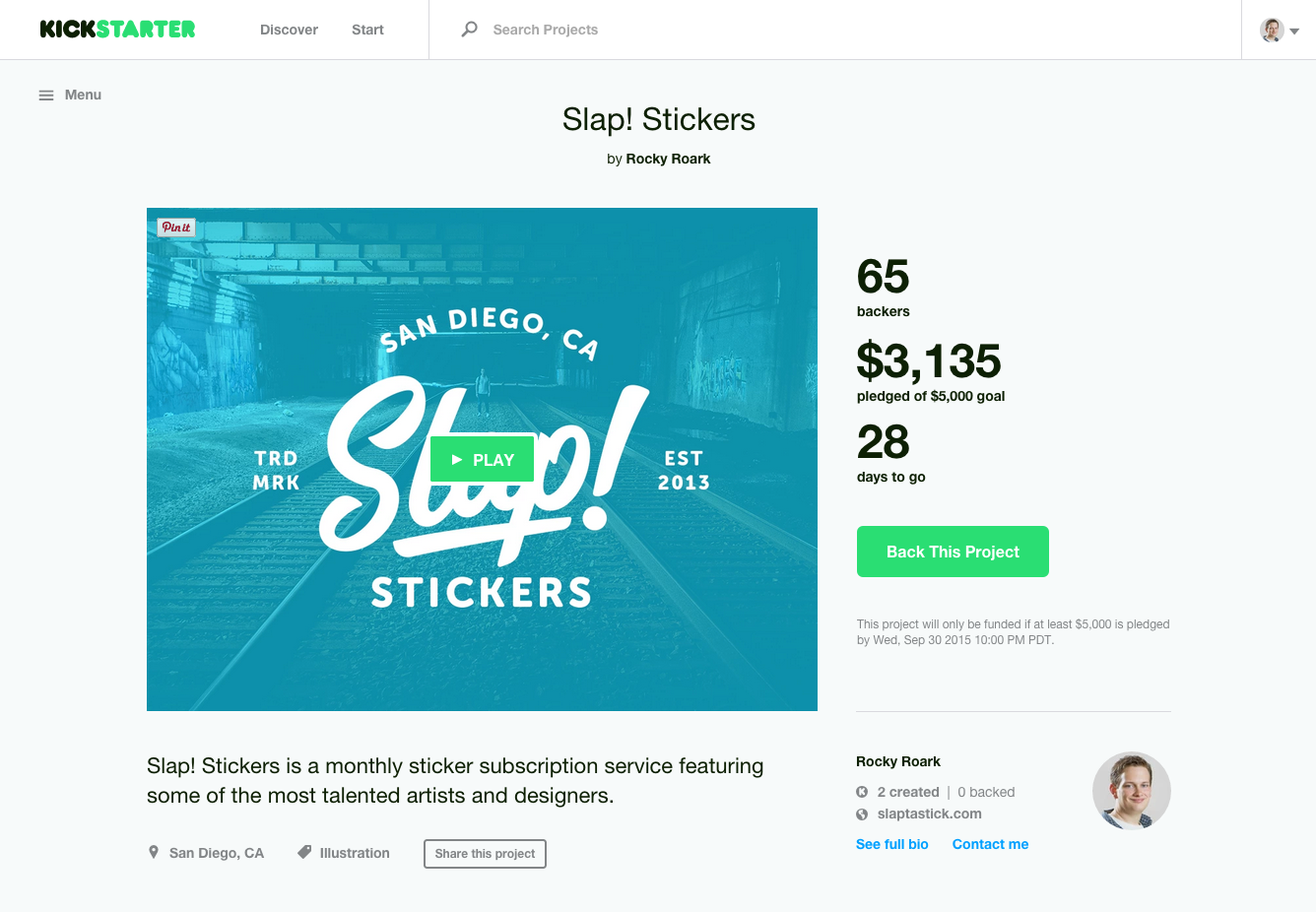Viewport: 1316px width, 912px height.
Task: Click the location pin icon by San Diego
Action: (x=154, y=852)
